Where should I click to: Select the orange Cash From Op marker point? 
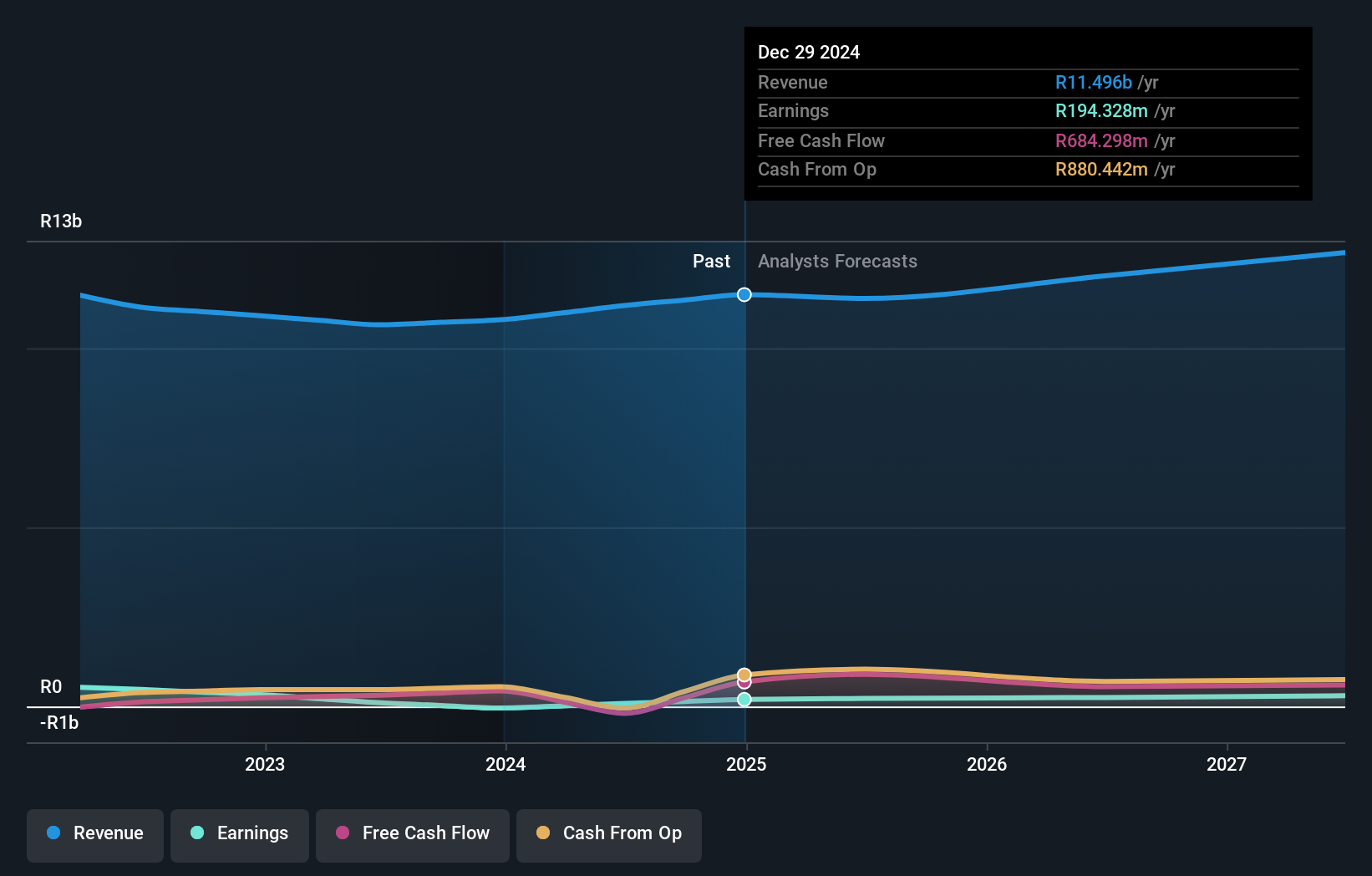(x=744, y=674)
